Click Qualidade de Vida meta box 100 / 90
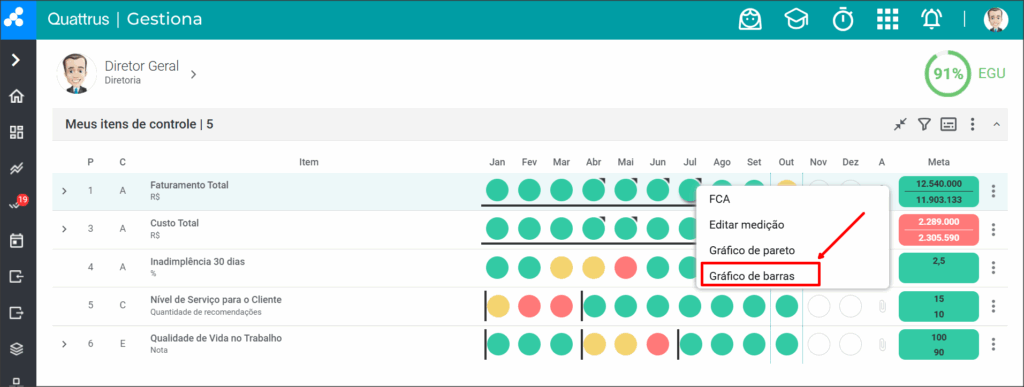Screen dimensions: 1024x387 [938, 344]
